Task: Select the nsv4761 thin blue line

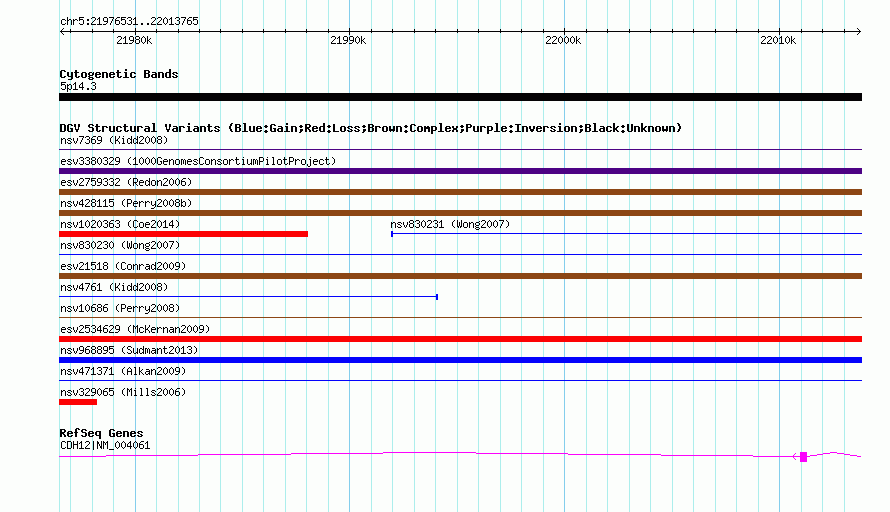Action: (x=249, y=297)
